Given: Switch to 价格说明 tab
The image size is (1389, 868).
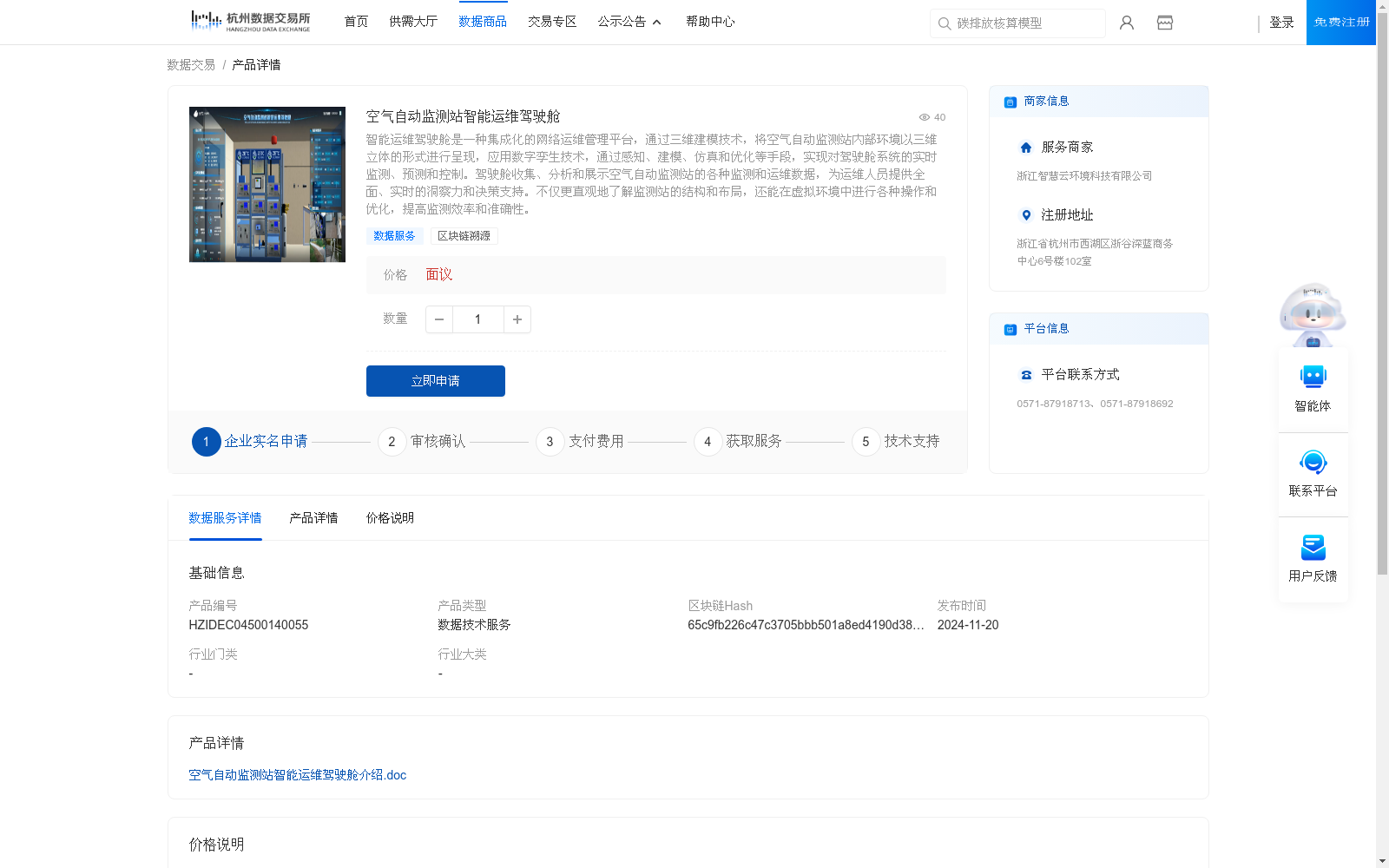Looking at the screenshot, I should (x=390, y=518).
